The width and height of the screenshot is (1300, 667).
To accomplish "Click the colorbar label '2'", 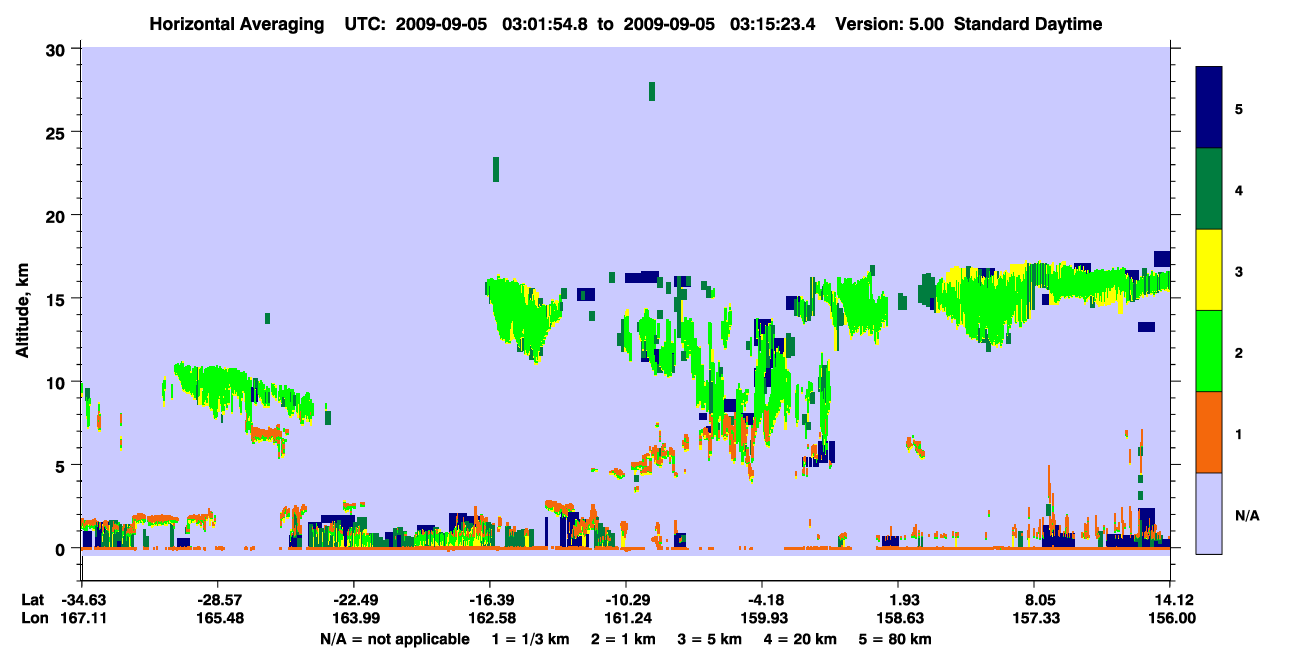I will coord(1239,353).
